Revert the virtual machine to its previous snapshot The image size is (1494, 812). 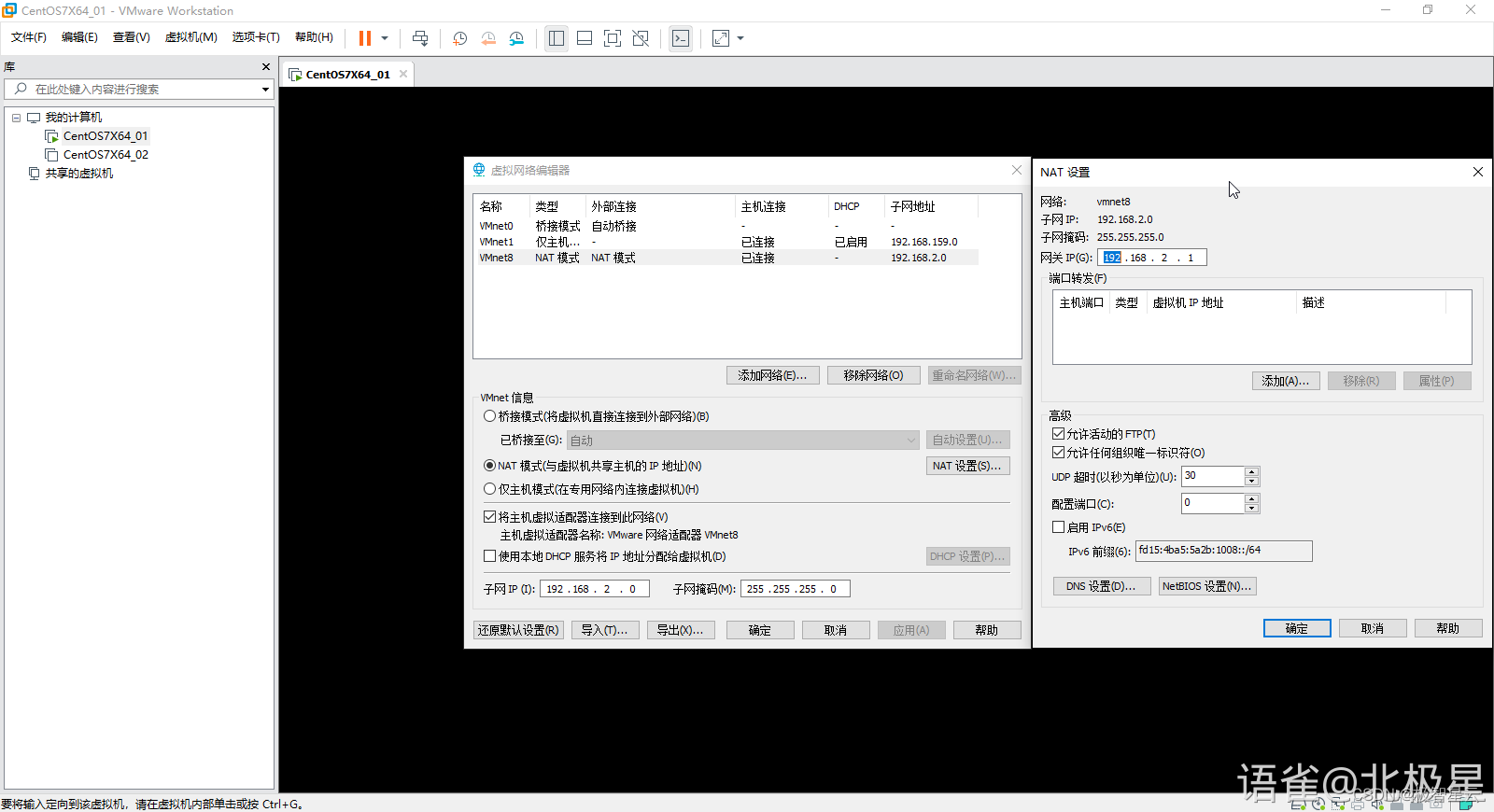pos(488,38)
